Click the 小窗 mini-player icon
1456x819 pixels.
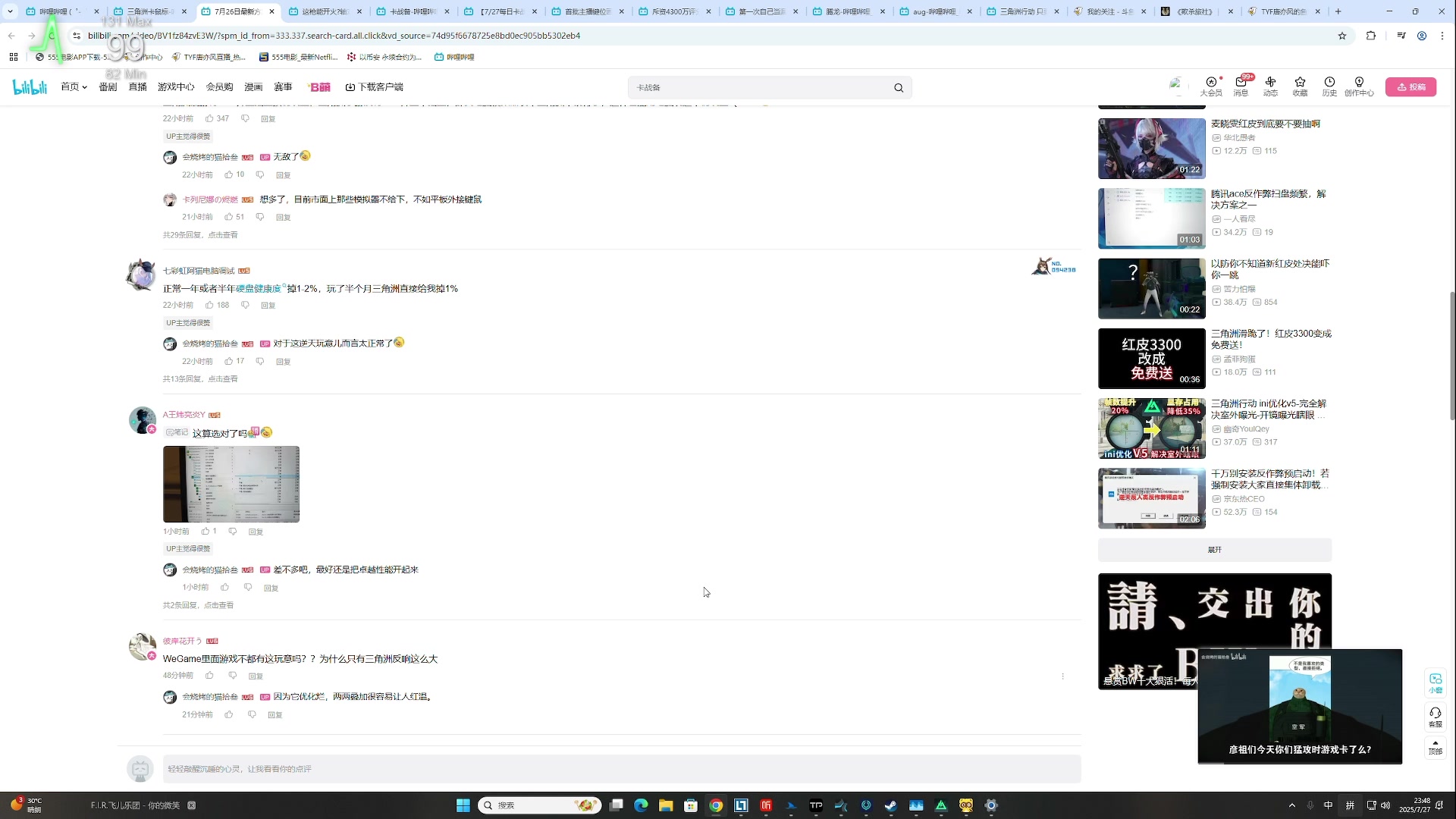[1435, 682]
